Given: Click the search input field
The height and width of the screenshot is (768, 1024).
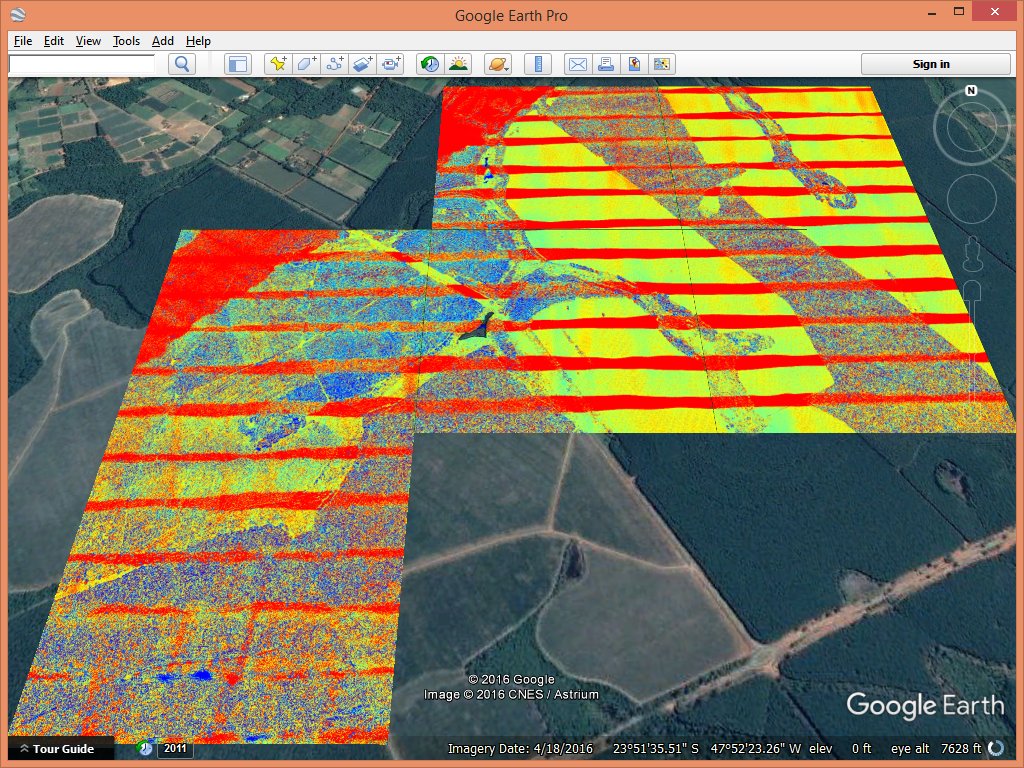Looking at the screenshot, I should (x=82, y=64).
